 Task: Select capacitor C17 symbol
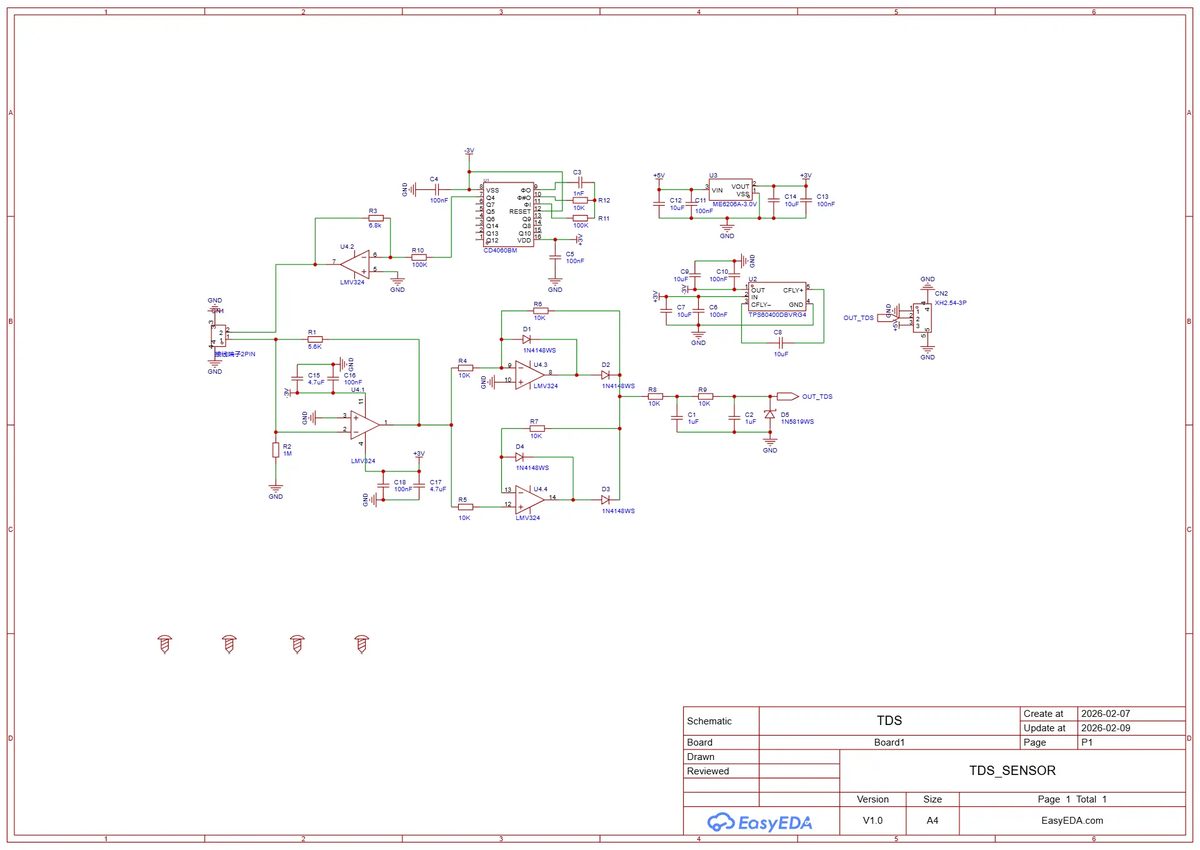coord(418,484)
